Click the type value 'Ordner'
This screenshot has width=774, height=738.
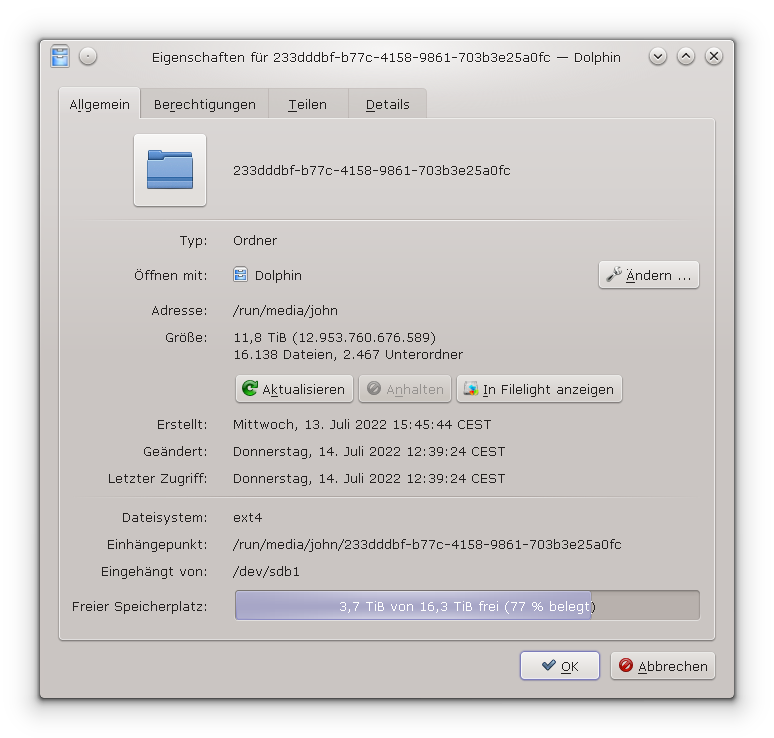(x=255, y=240)
